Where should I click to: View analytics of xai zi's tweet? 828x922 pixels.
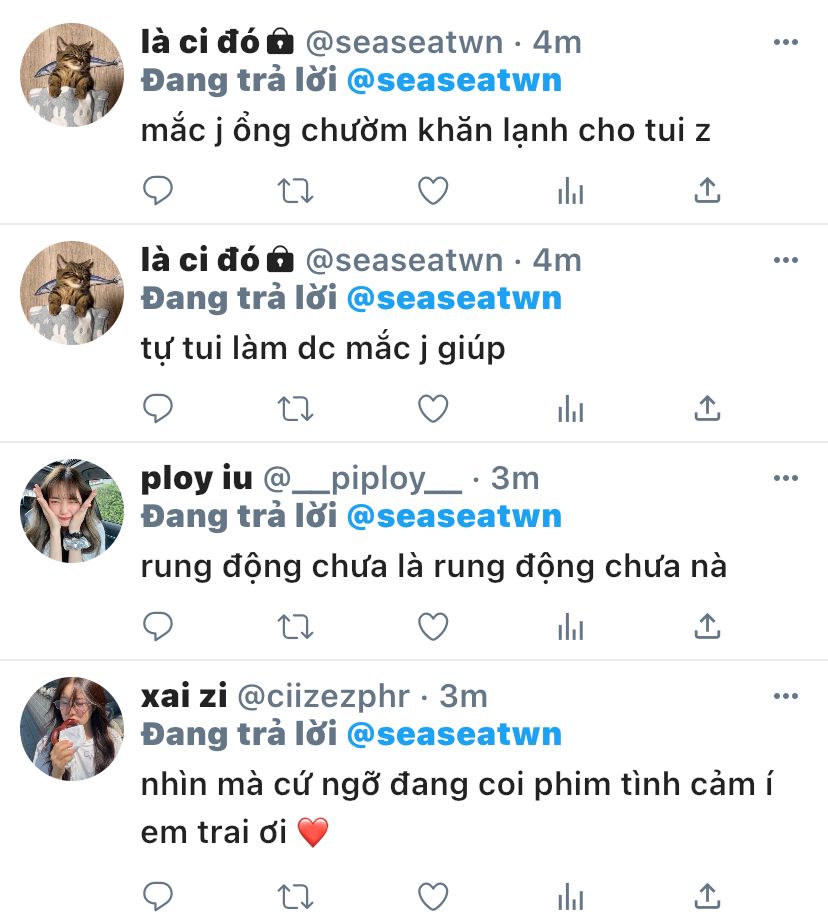[570, 897]
